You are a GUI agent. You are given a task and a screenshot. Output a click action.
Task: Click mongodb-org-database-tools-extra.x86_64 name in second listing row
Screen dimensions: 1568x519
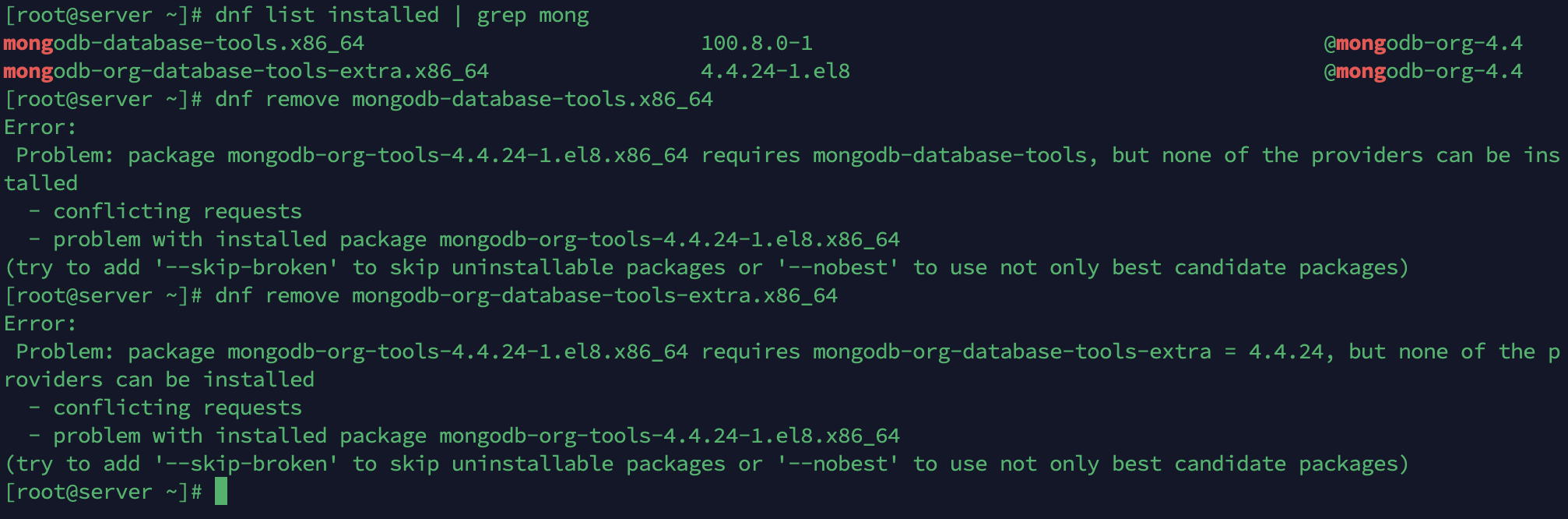click(246, 71)
